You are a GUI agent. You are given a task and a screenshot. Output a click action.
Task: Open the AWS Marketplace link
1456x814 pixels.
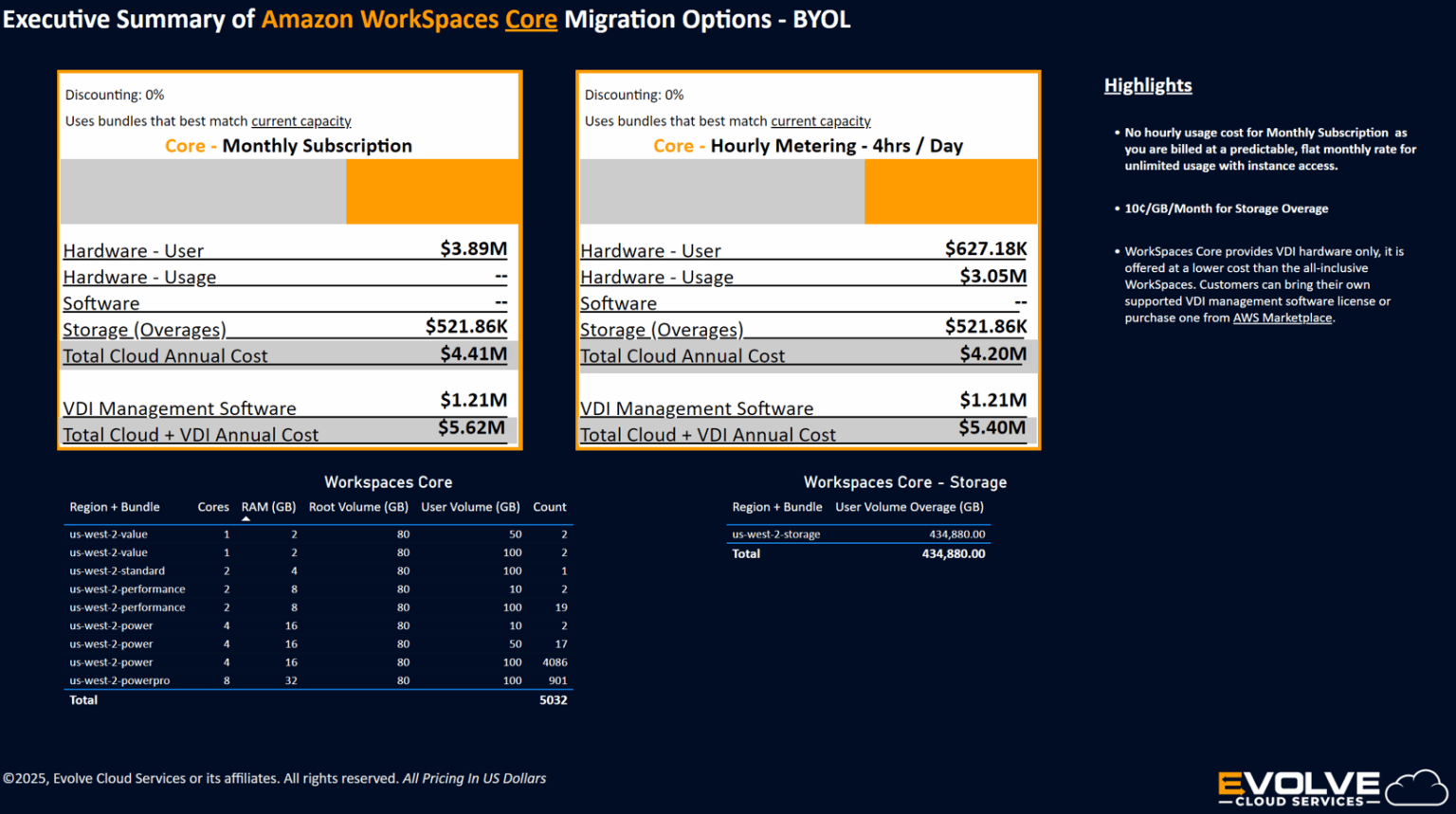point(1283,317)
